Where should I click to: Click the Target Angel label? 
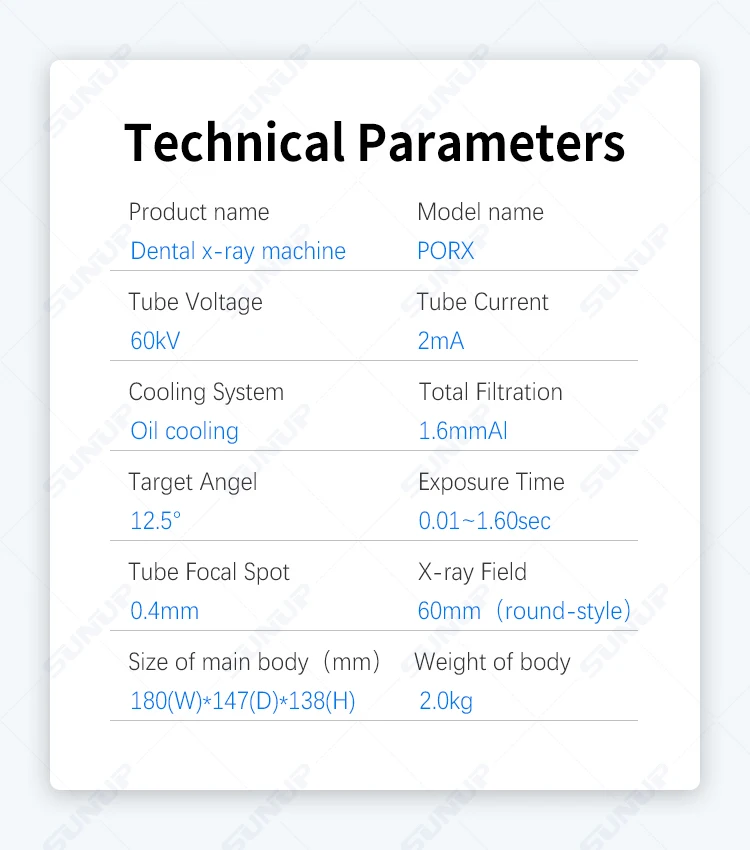point(193,482)
